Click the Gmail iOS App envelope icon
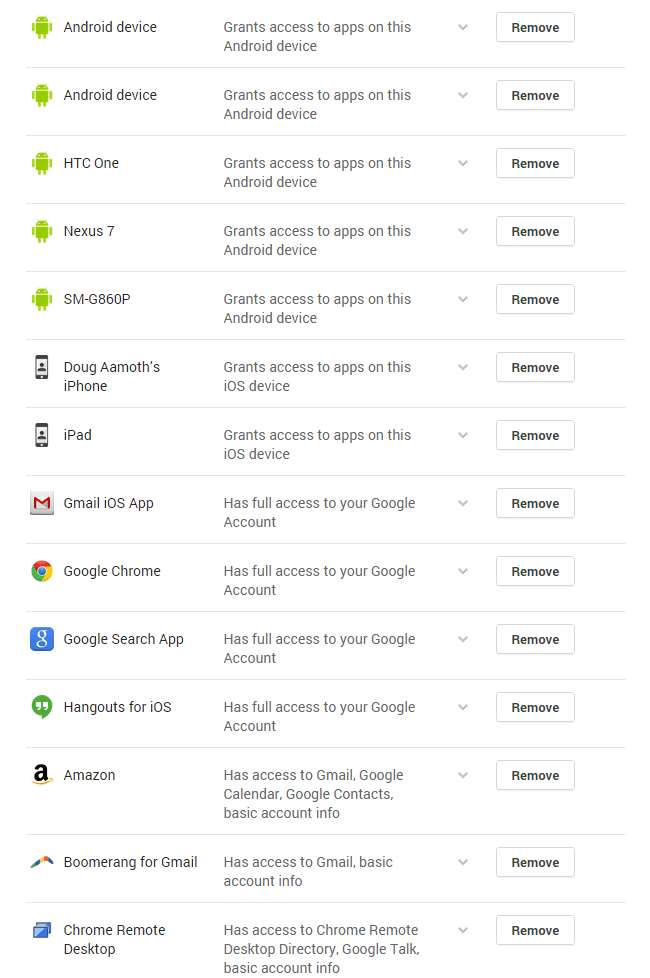Screen dimensions: 650x978 pos(41,503)
